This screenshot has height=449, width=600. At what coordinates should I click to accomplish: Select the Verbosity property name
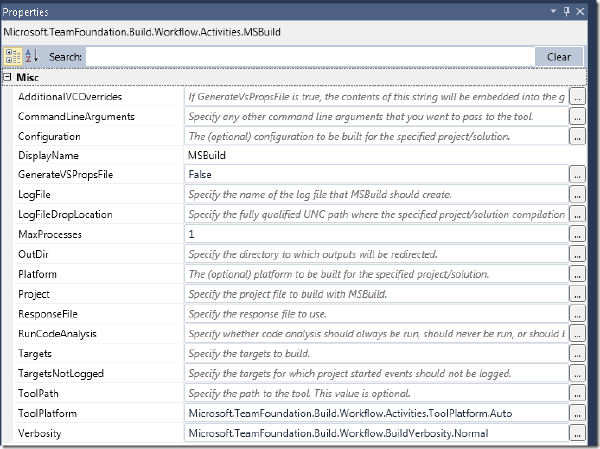[39, 433]
